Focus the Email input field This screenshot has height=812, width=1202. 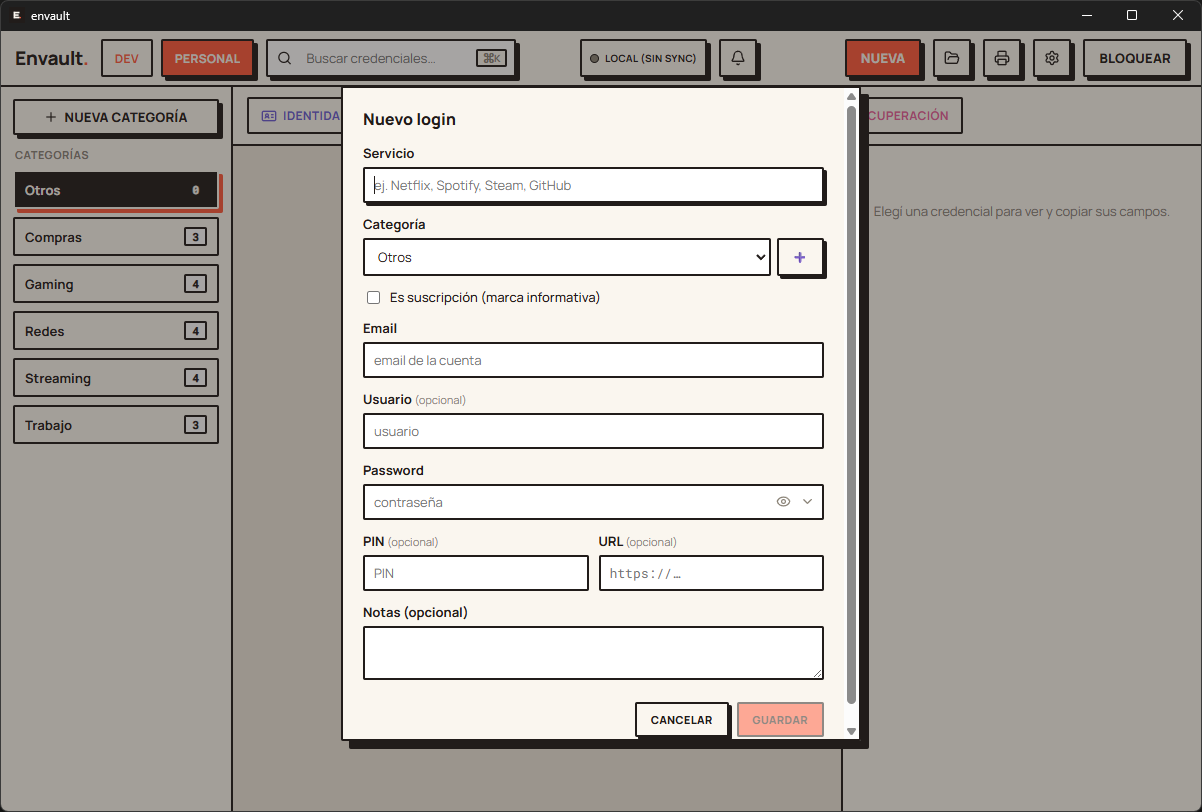(593, 360)
